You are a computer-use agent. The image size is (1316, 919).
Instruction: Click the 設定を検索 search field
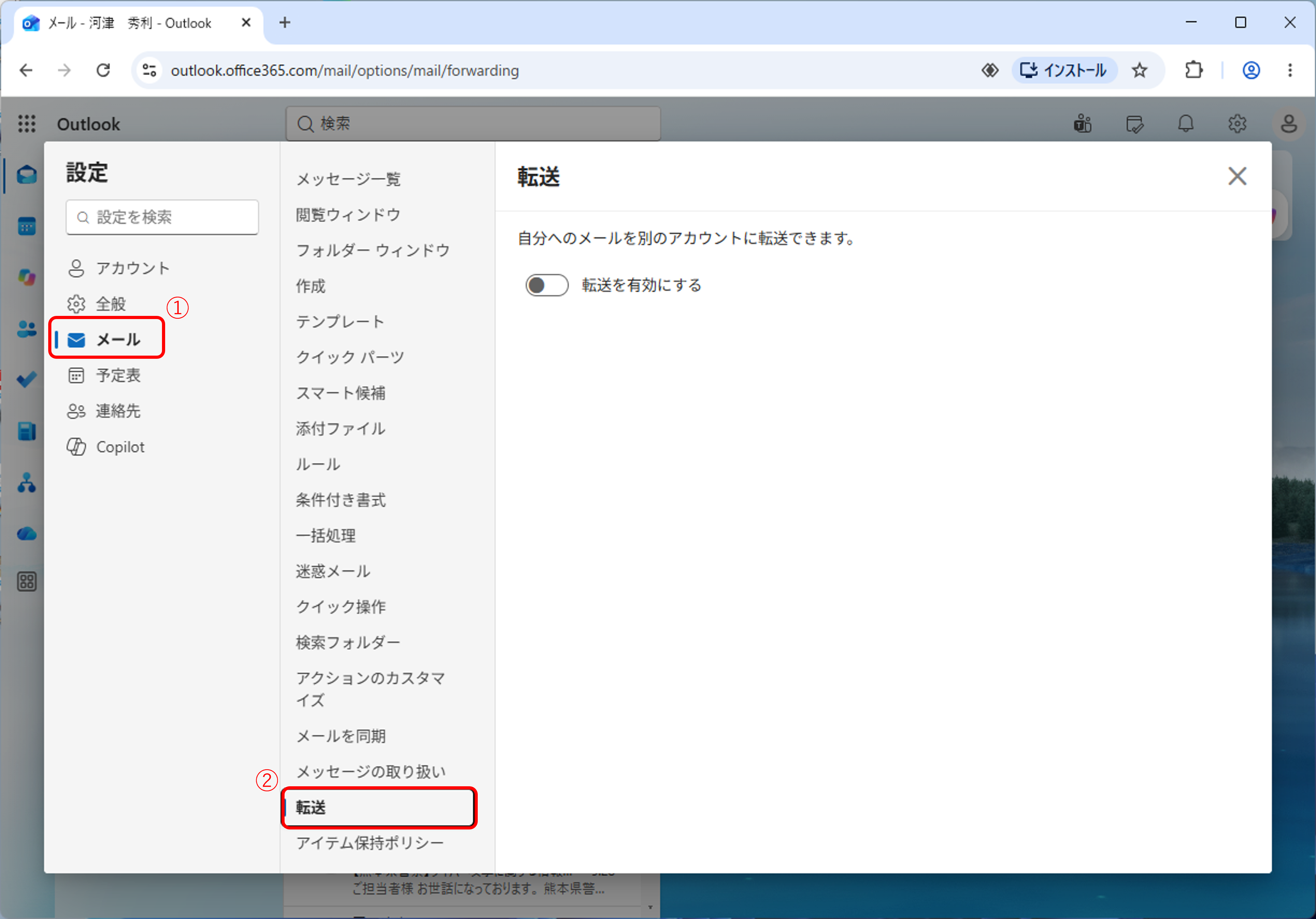(x=162, y=217)
